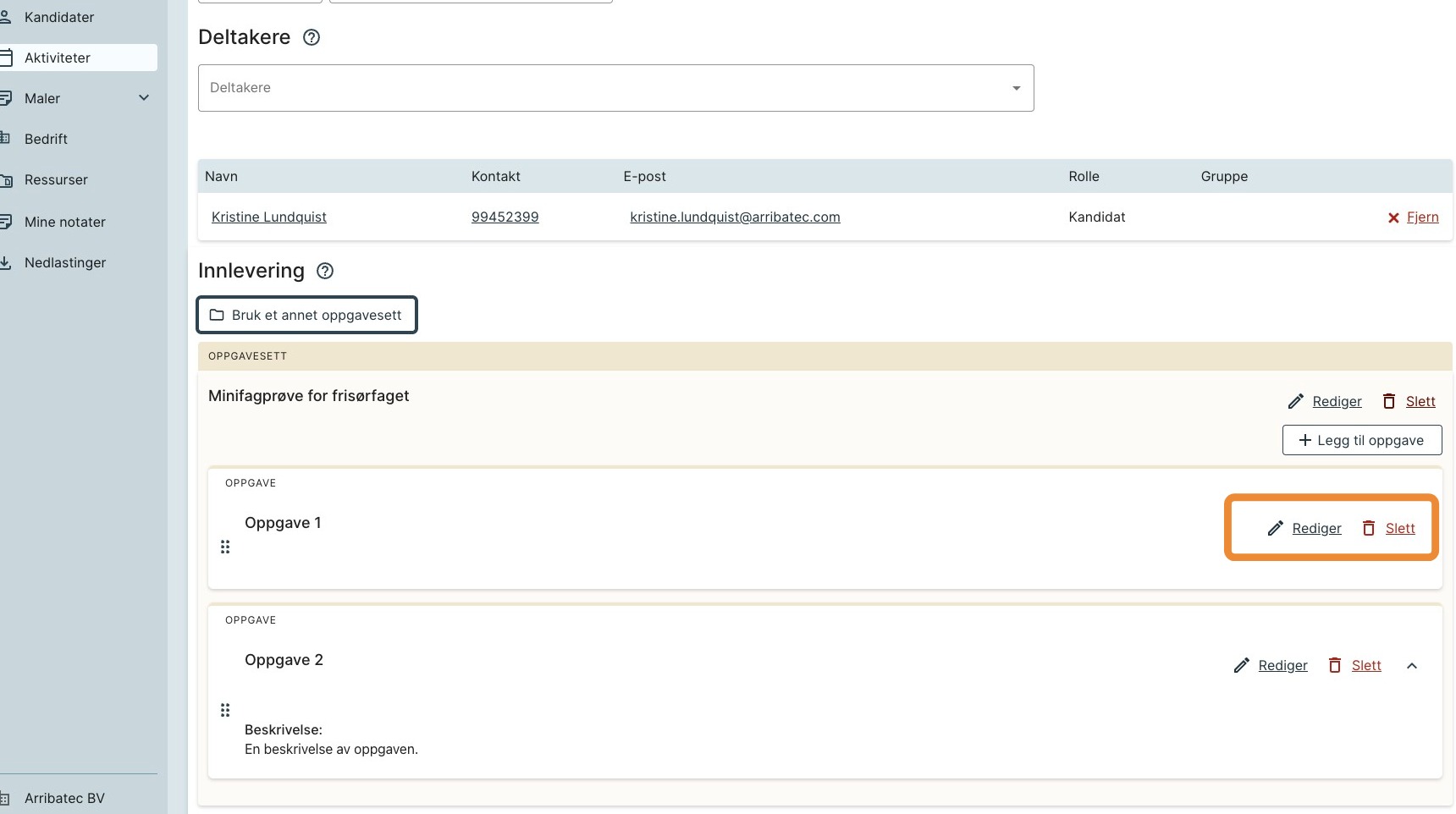Click the Bruk et annet oppgavesett button
The height and width of the screenshot is (814, 1456).
click(306, 315)
